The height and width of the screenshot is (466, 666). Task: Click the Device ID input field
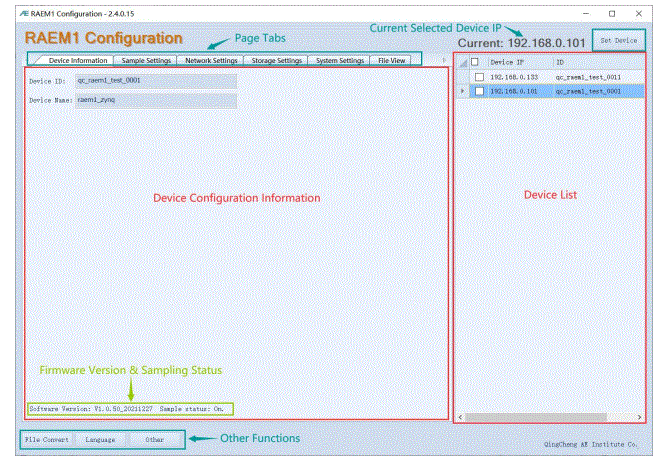(156, 81)
